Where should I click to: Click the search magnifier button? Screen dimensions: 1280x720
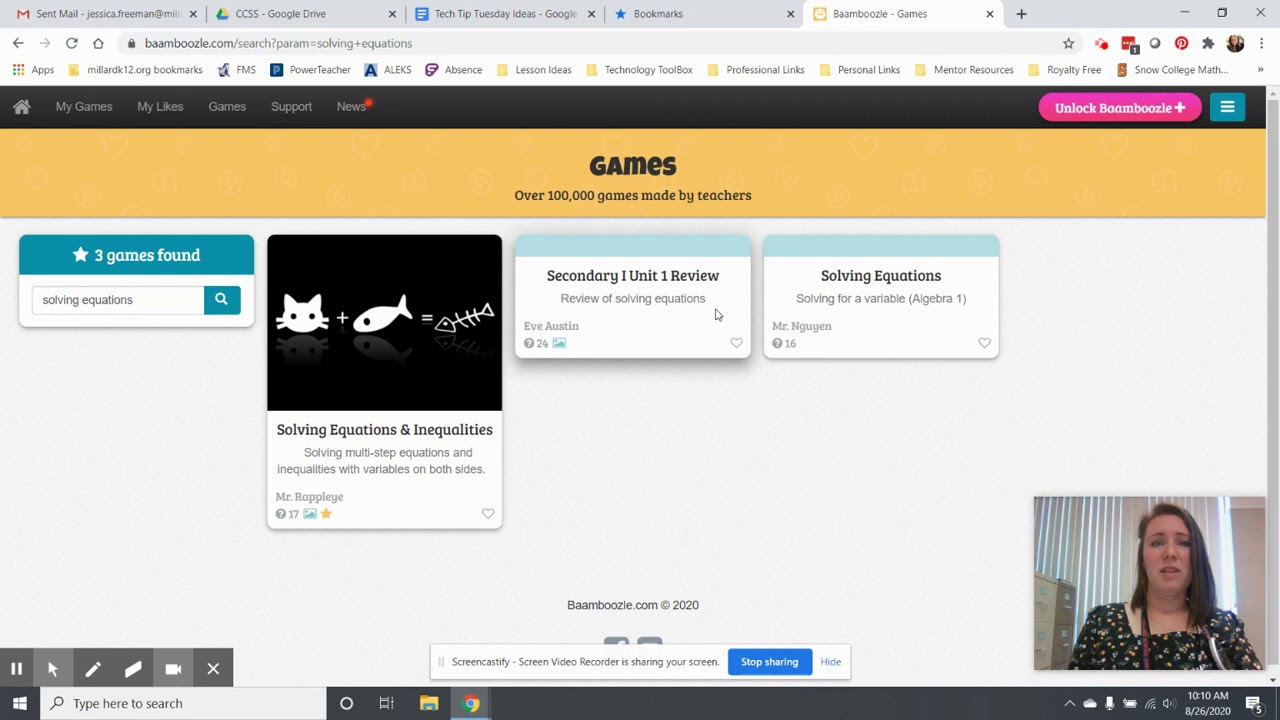222,299
